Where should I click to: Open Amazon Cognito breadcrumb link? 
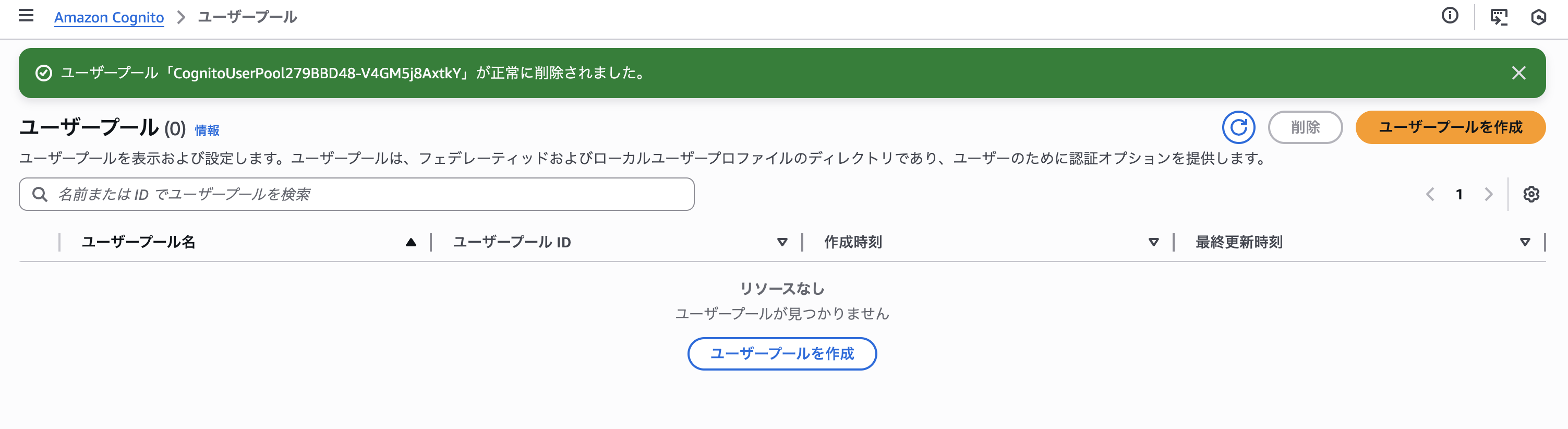point(109,17)
